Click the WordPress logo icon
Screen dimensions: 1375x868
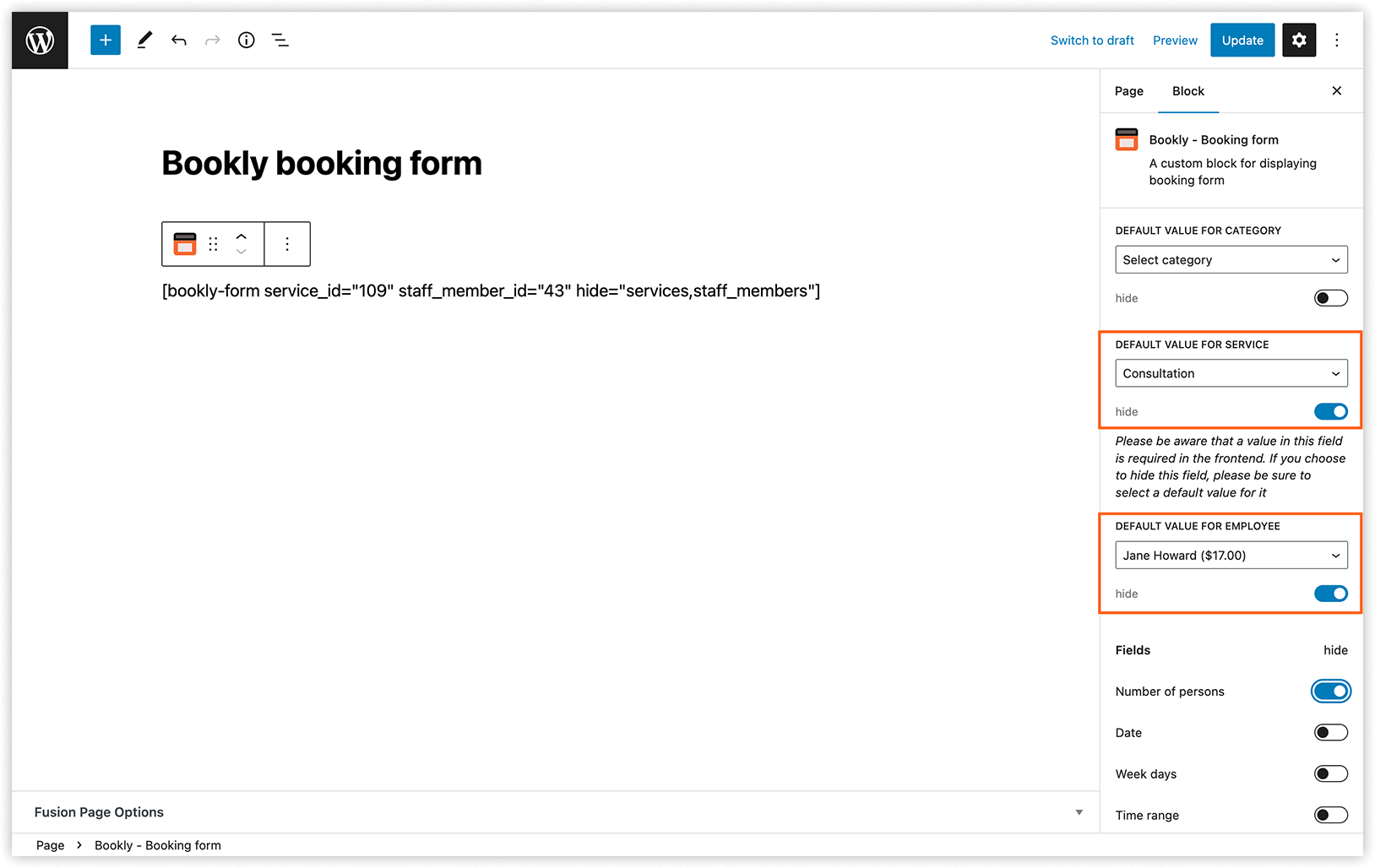click(40, 40)
